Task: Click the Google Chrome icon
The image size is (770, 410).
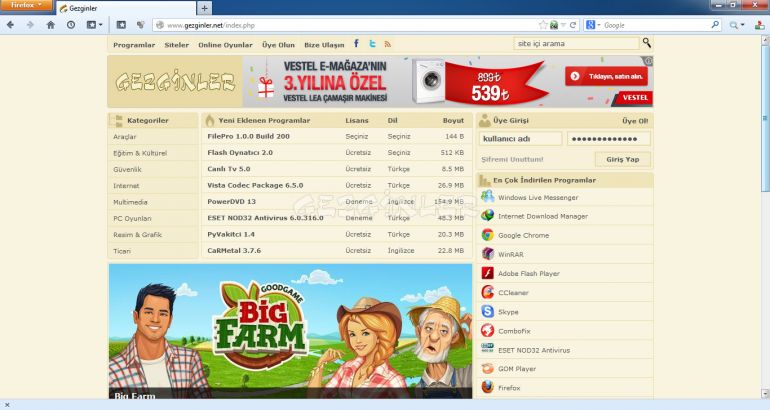Action: [487, 235]
